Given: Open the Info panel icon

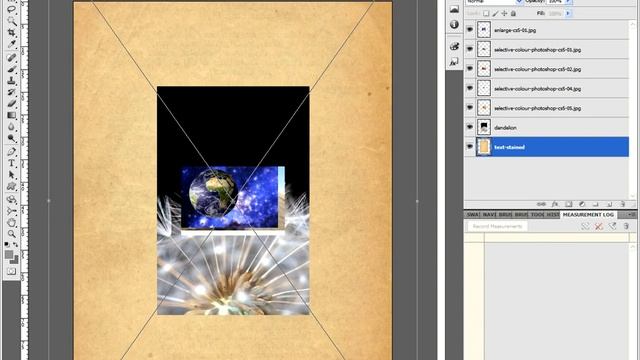Looking at the screenshot, I should (x=454, y=25).
